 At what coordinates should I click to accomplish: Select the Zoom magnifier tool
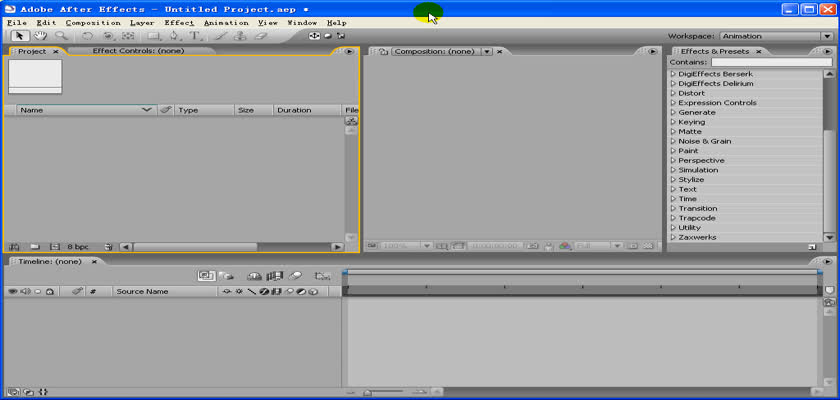coord(62,36)
